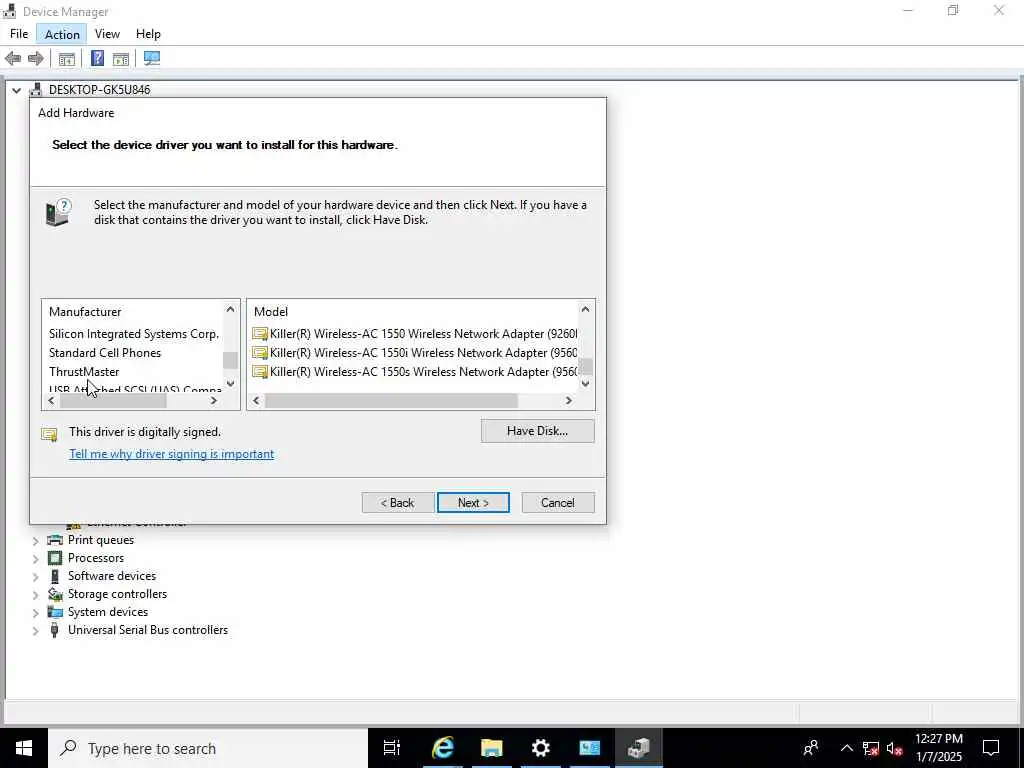Click the Device Manager taskbar button
This screenshot has width=1024, height=768.
tap(639, 748)
